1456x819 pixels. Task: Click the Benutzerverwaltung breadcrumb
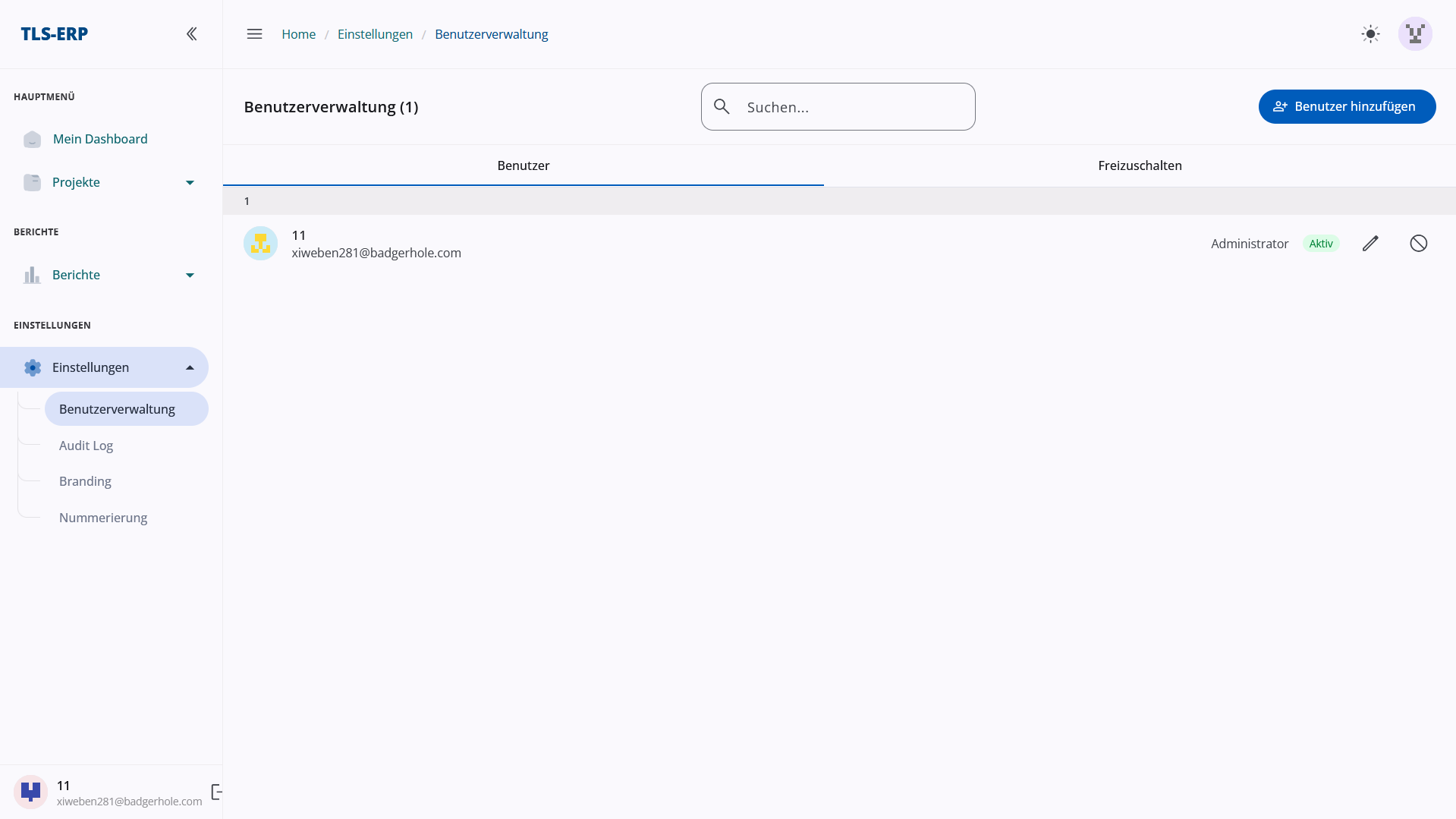[x=491, y=34]
